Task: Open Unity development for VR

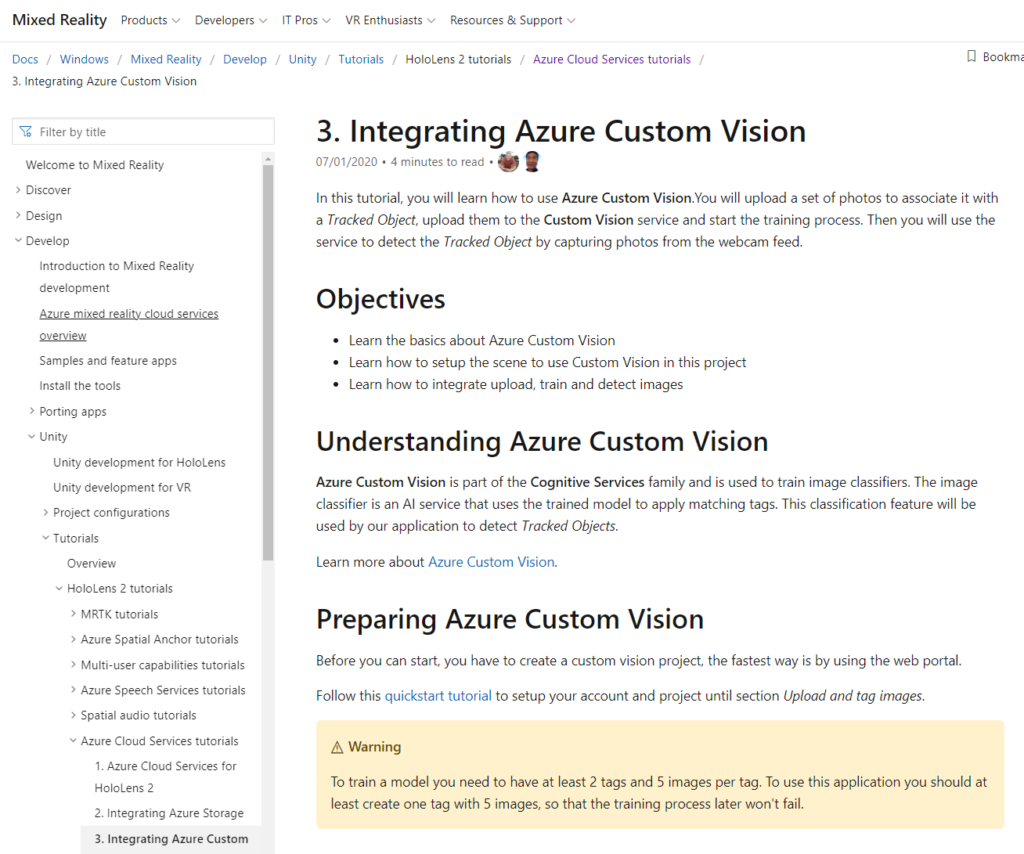Action: pos(122,488)
